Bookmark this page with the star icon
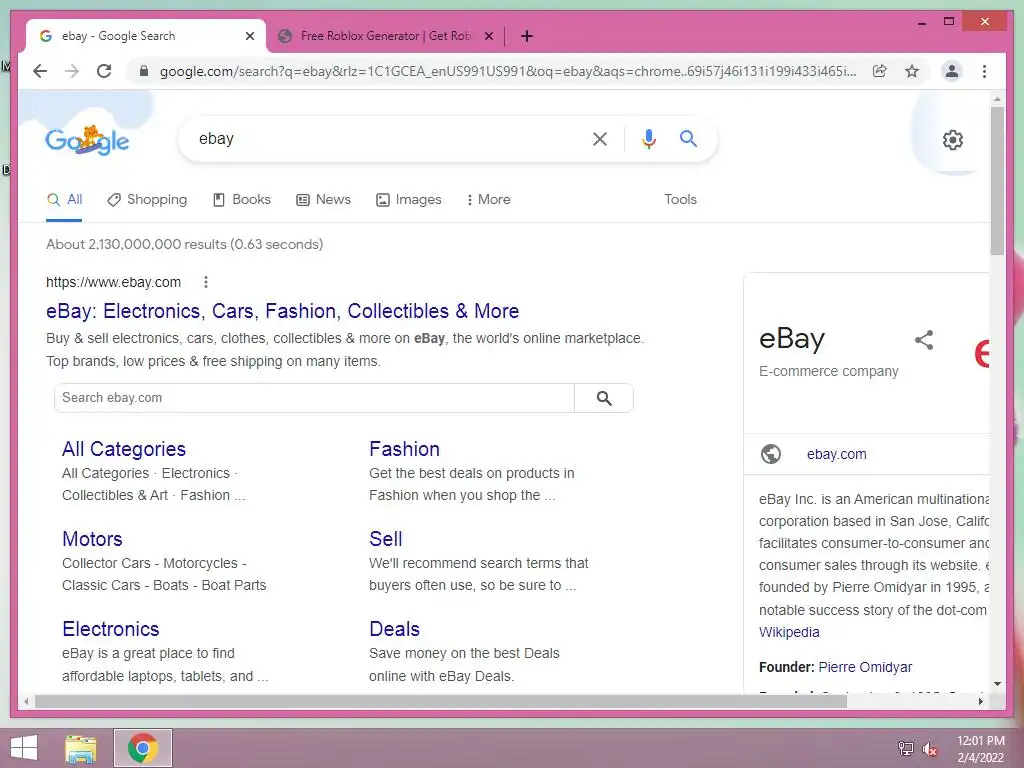This screenshot has width=1024, height=768. coord(912,71)
